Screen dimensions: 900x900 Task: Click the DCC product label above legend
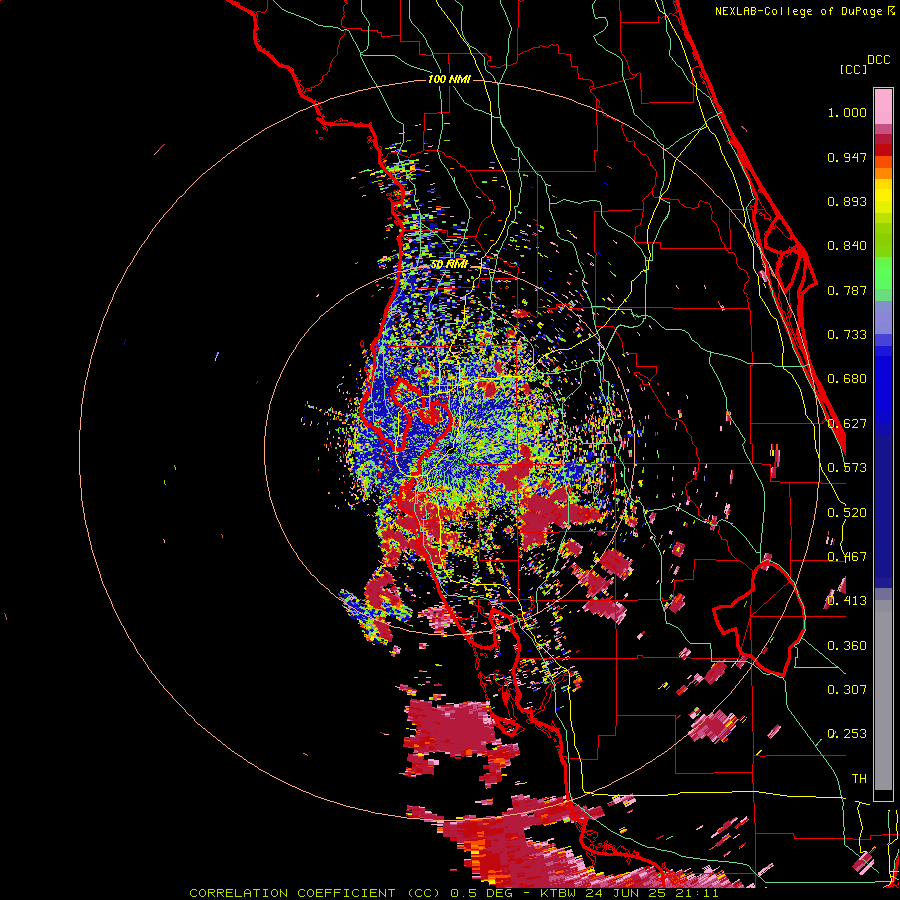878,60
